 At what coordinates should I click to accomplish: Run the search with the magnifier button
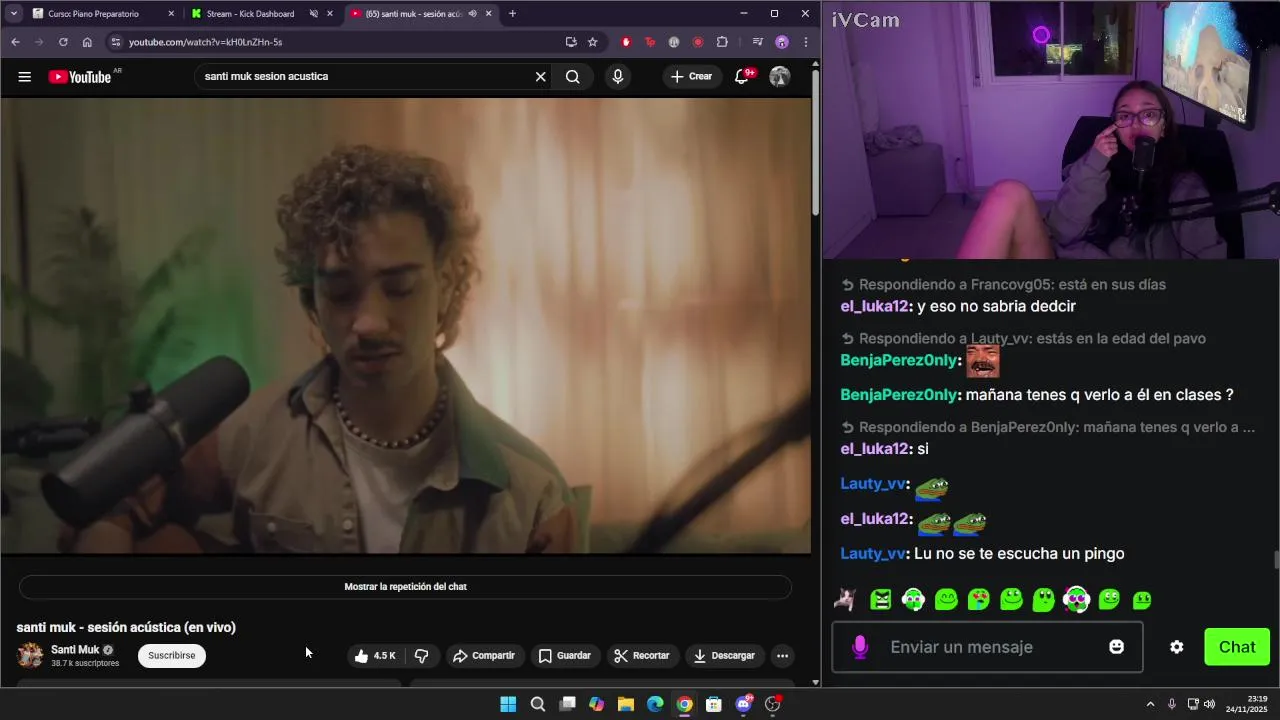point(573,76)
